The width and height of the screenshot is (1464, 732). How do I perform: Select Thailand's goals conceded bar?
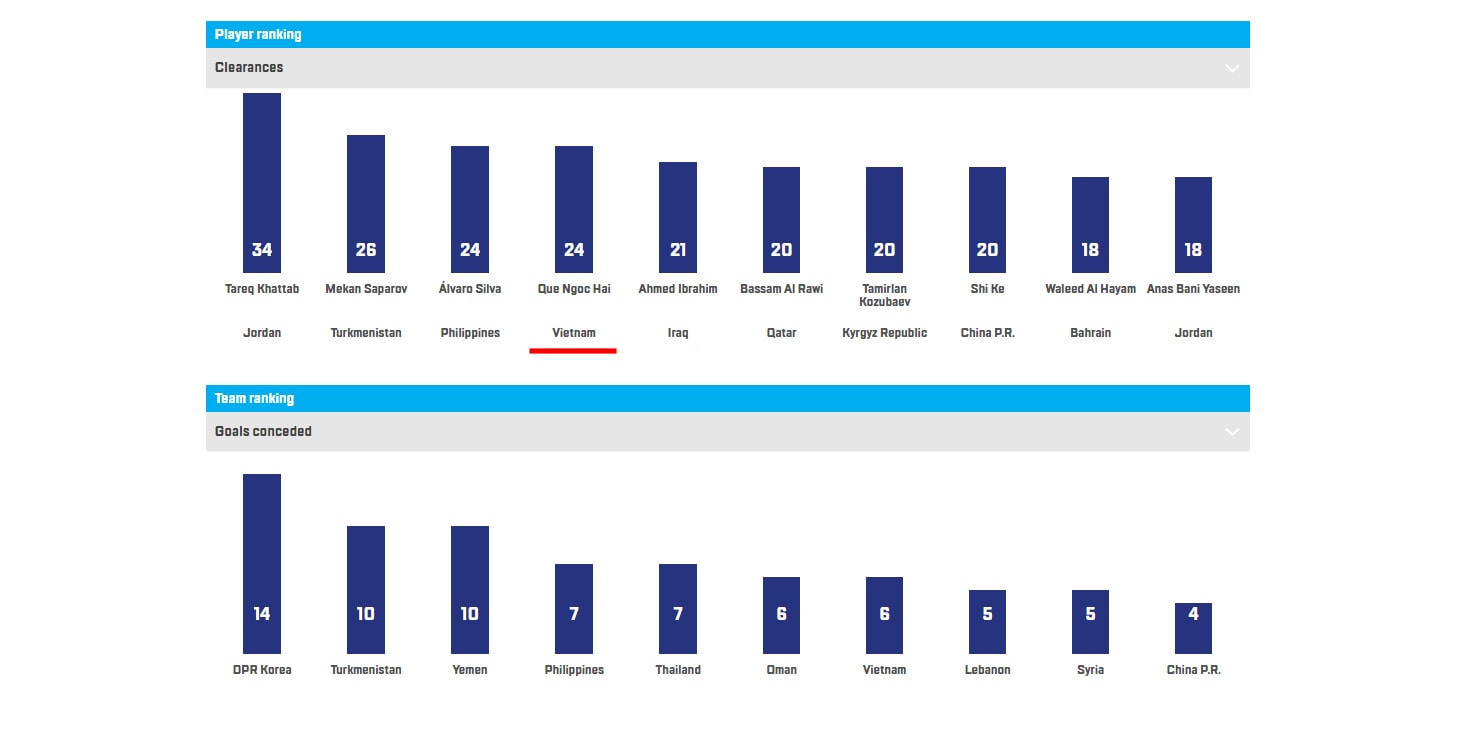(x=678, y=609)
